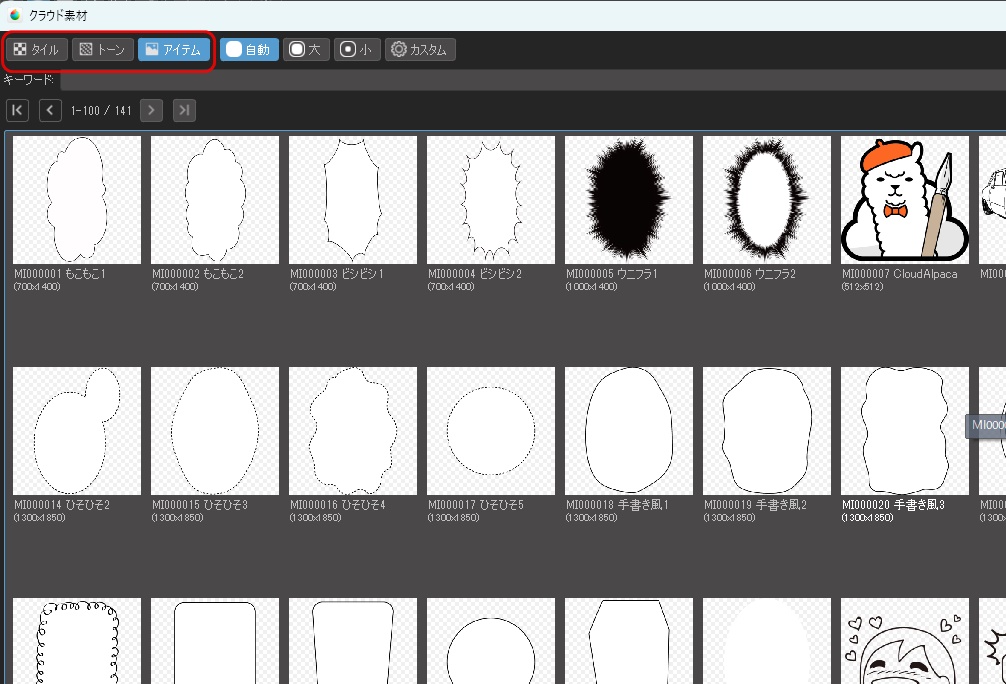Select the MI000003 ビシビシ1 thumbnail
Viewport: 1006px width, 684px height.
click(353, 200)
